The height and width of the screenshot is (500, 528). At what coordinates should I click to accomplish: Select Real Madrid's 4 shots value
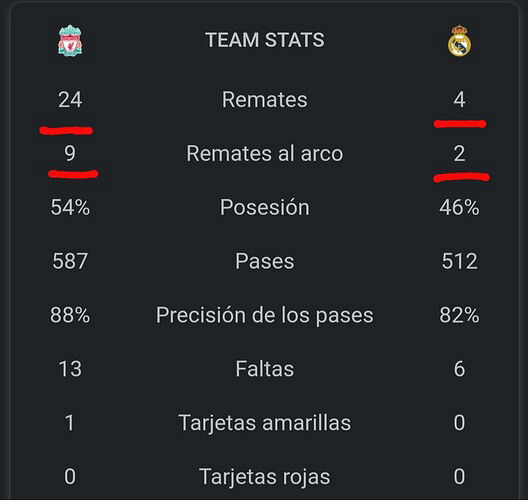[x=459, y=100]
